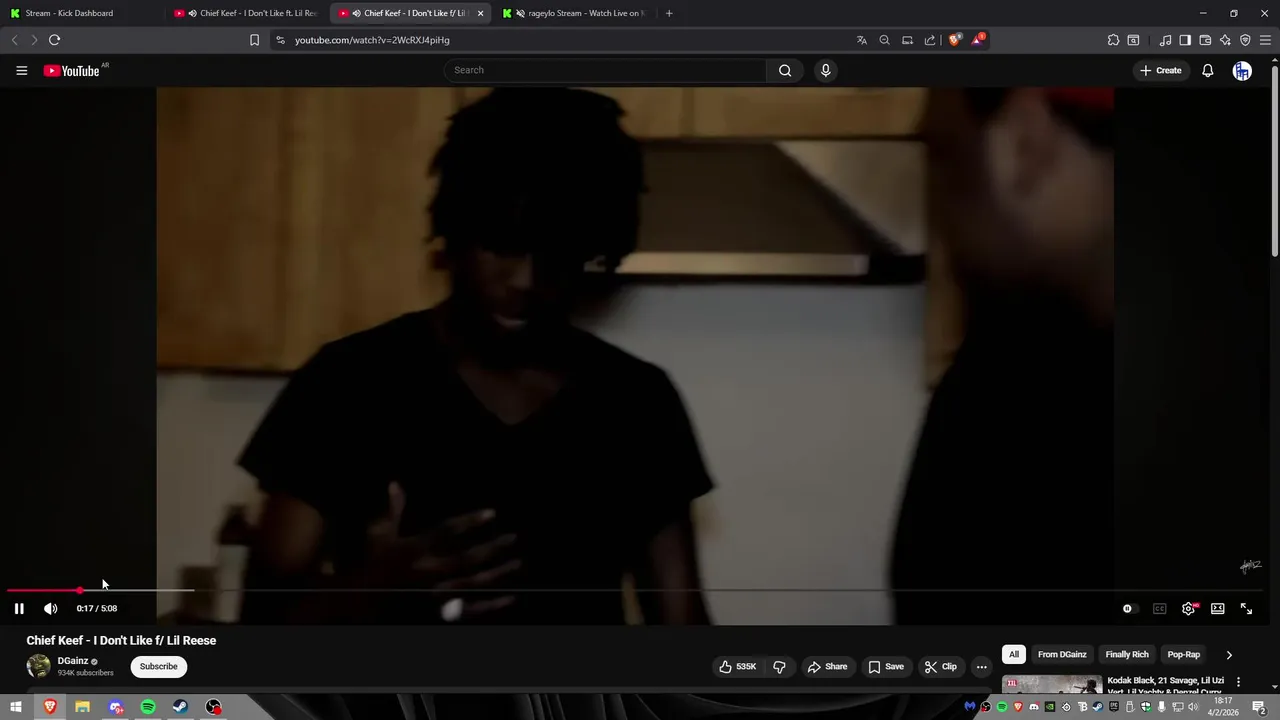
Task: Open page translate icon
Action: [x=861, y=40]
